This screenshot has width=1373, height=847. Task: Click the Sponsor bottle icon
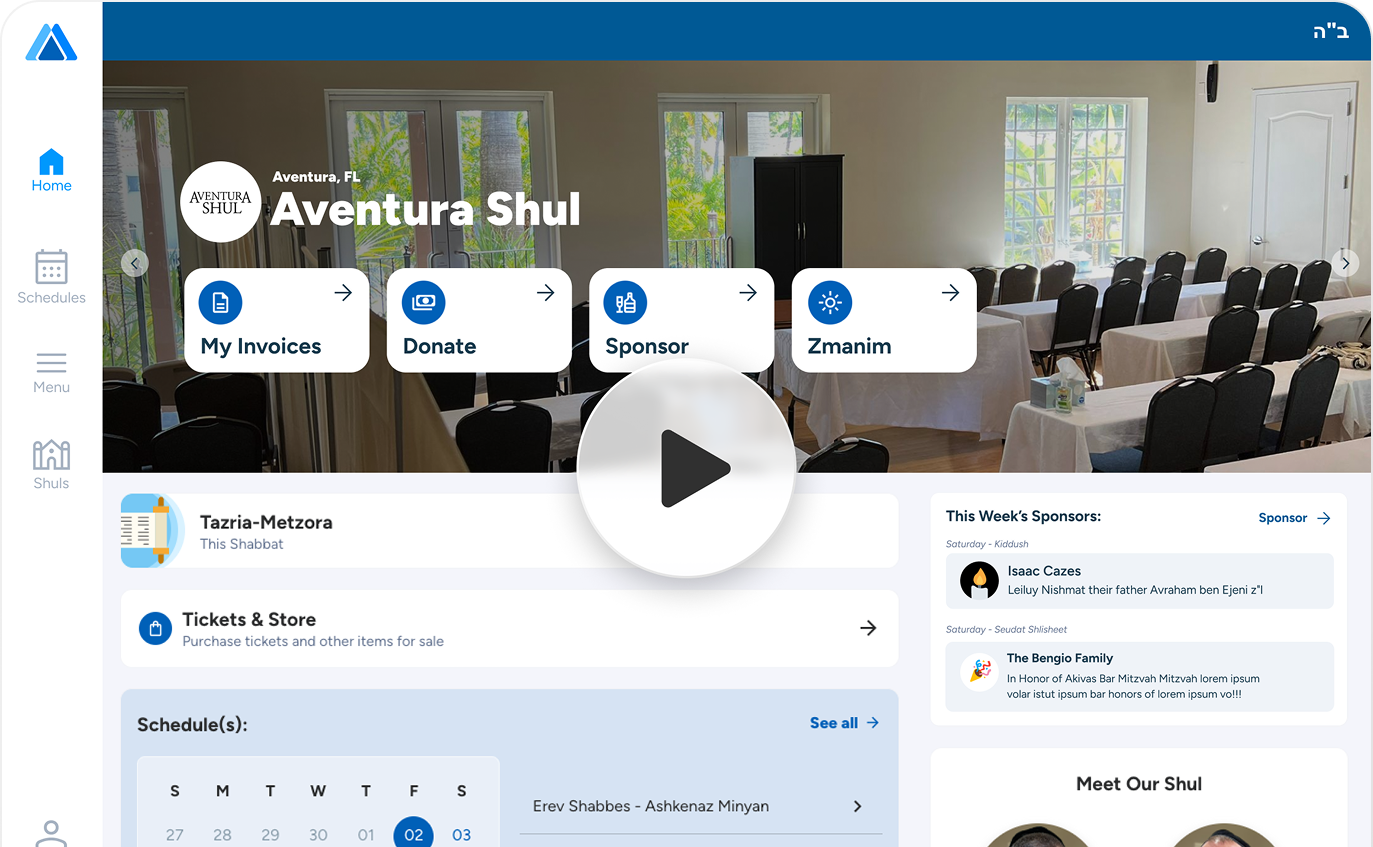pyautogui.click(x=626, y=303)
